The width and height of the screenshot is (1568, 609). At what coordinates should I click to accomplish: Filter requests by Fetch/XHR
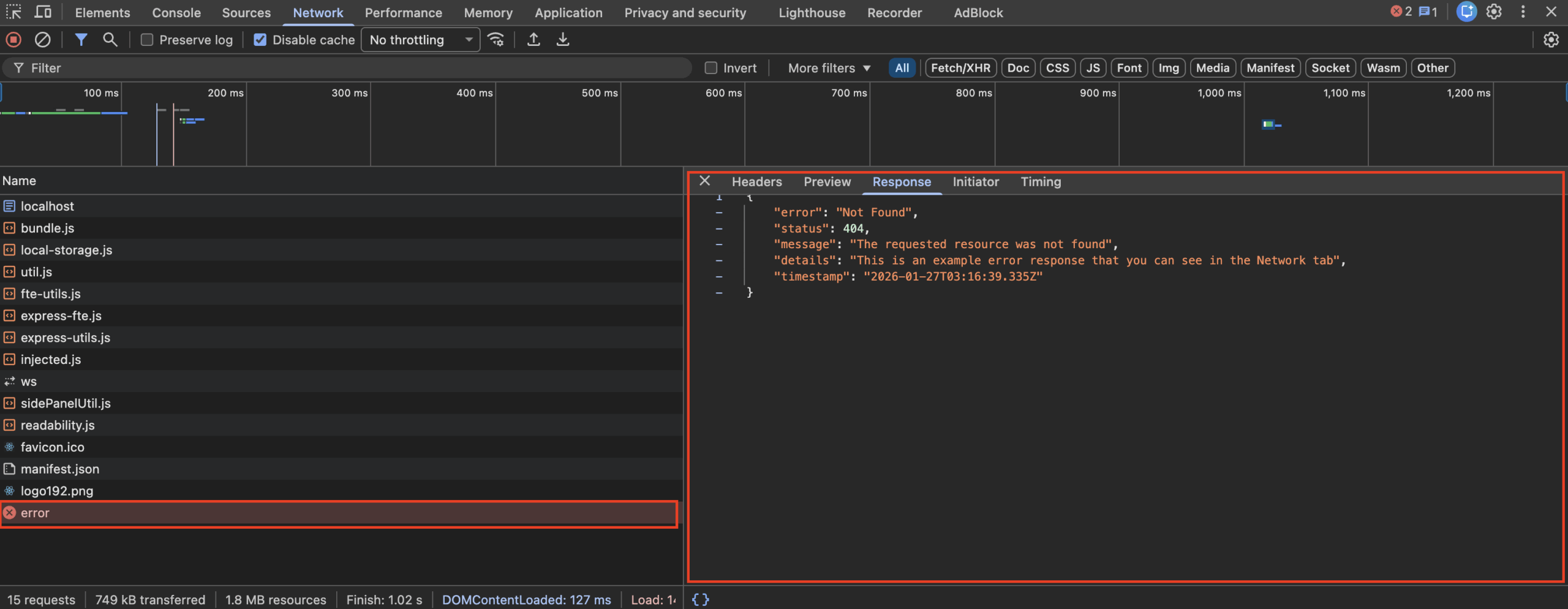pyautogui.click(x=960, y=68)
